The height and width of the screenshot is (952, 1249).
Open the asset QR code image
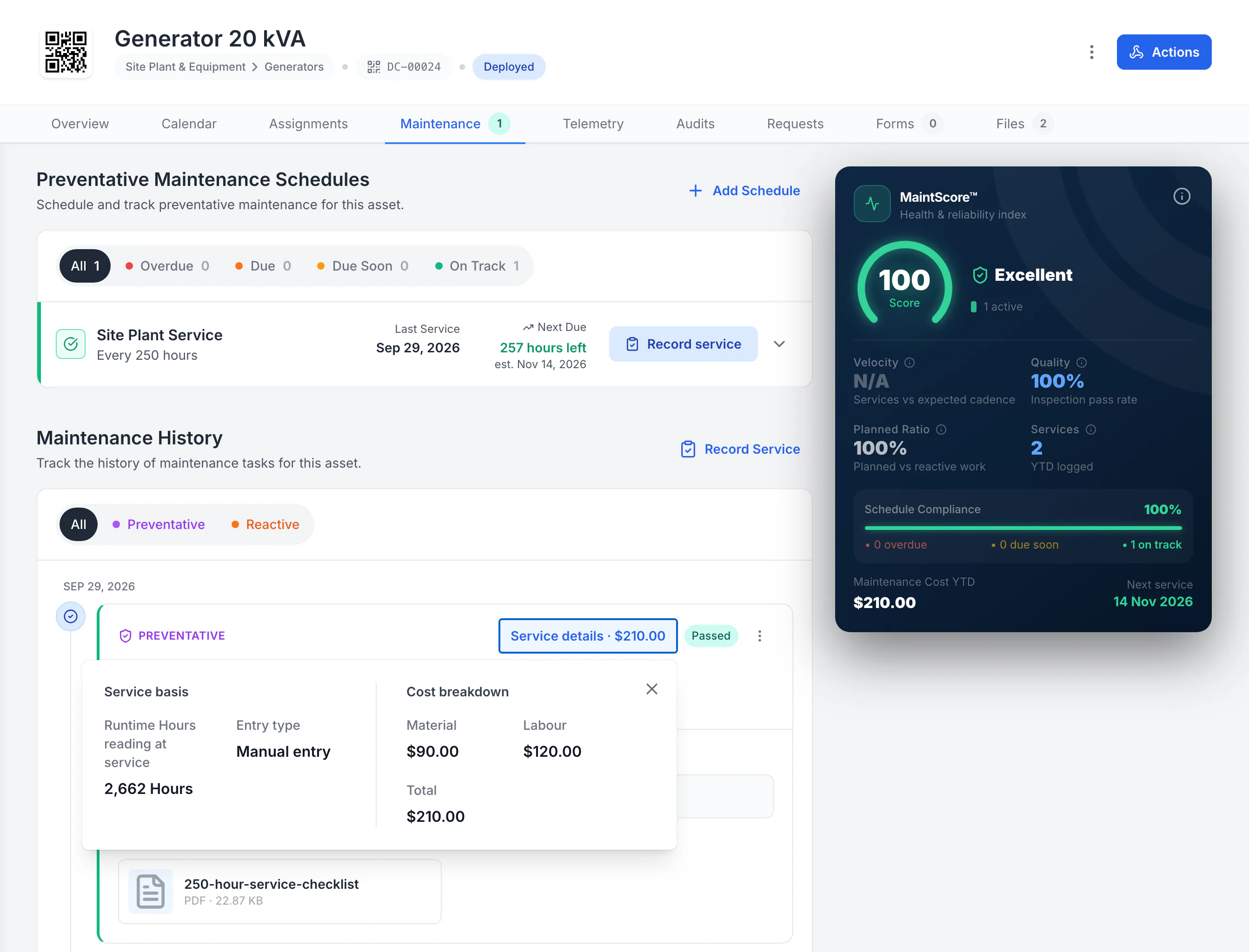tap(66, 52)
